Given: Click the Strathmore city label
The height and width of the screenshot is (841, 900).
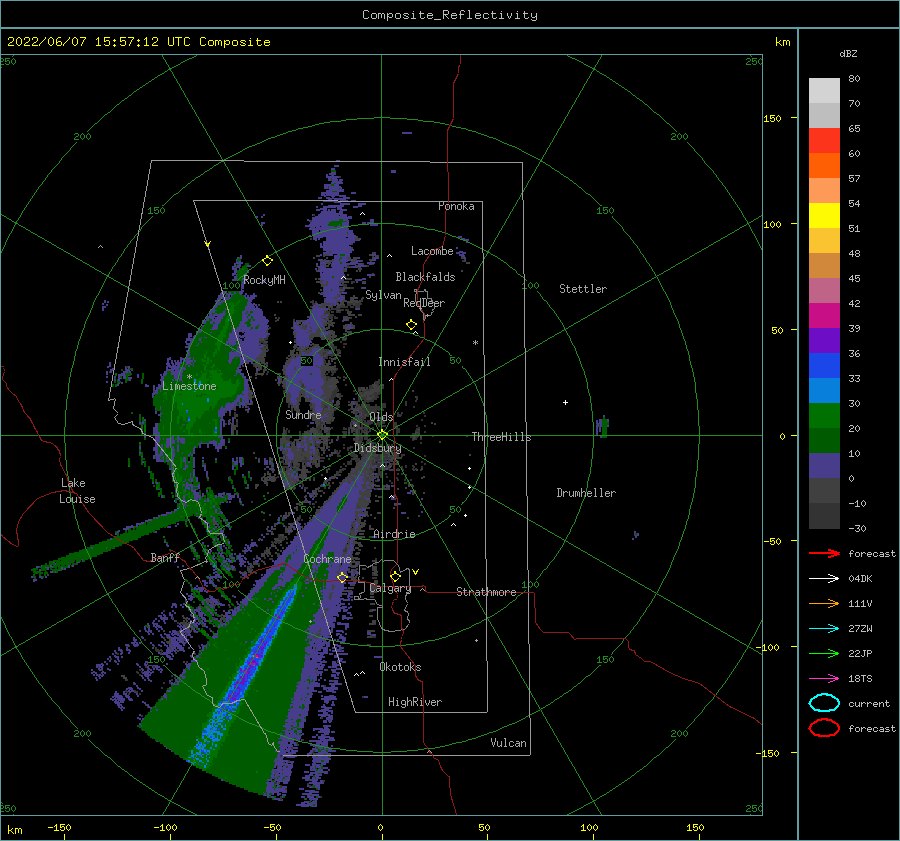Looking at the screenshot, I should click(486, 592).
